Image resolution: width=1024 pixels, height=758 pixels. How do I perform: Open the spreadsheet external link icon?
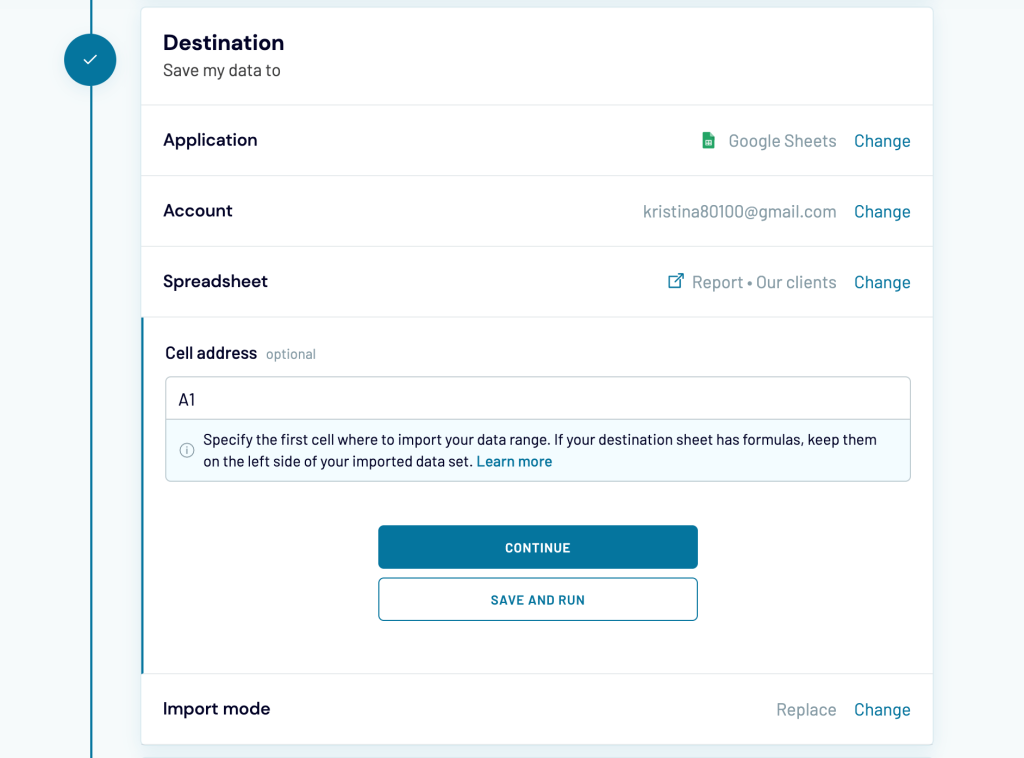tap(676, 281)
